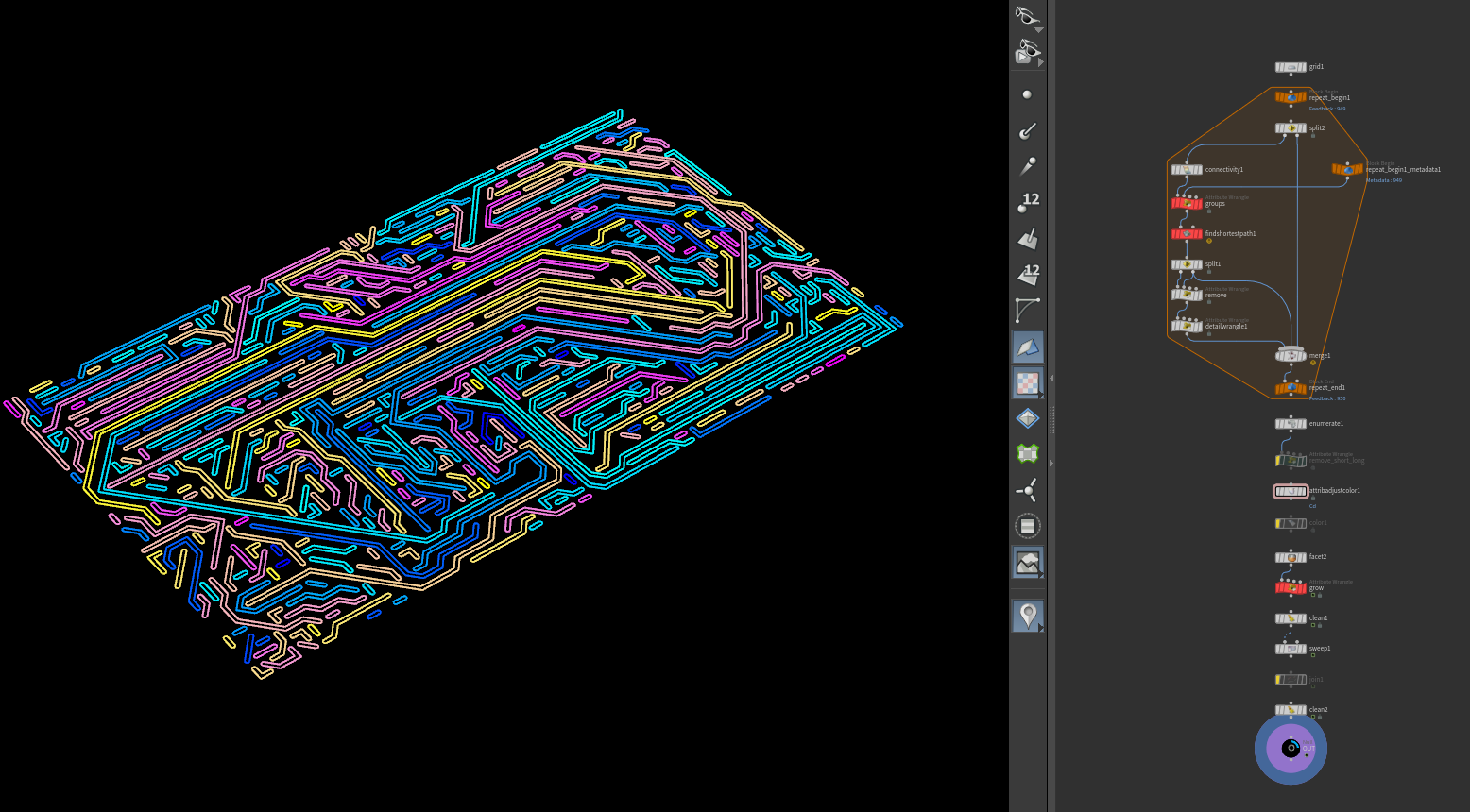Select the grid1 node

tap(1291, 67)
